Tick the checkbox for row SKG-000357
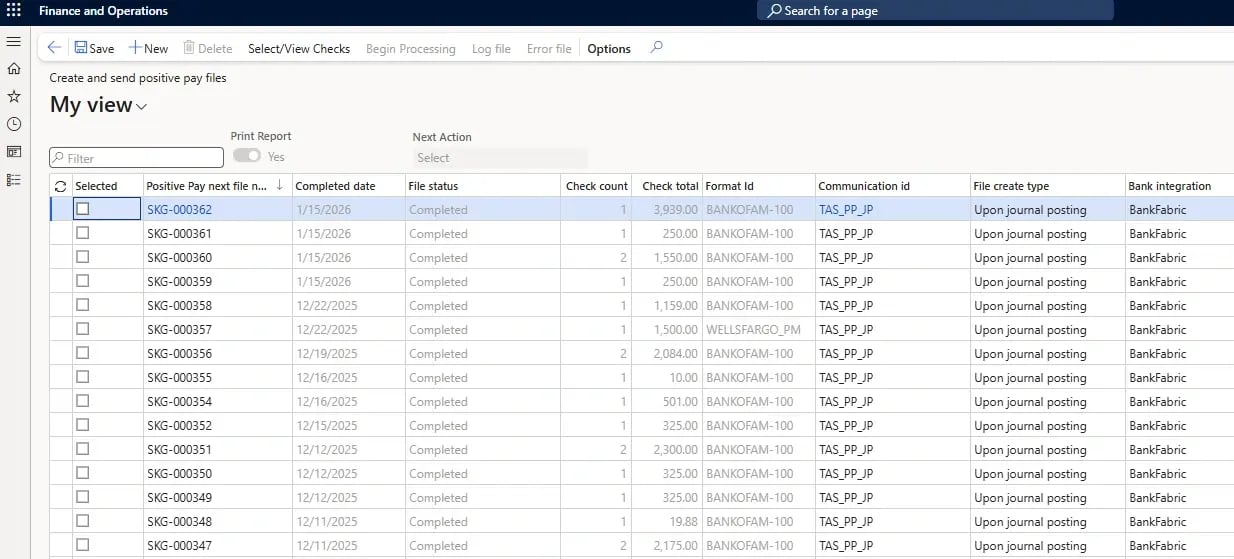 pyautogui.click(x=83, y=329)
